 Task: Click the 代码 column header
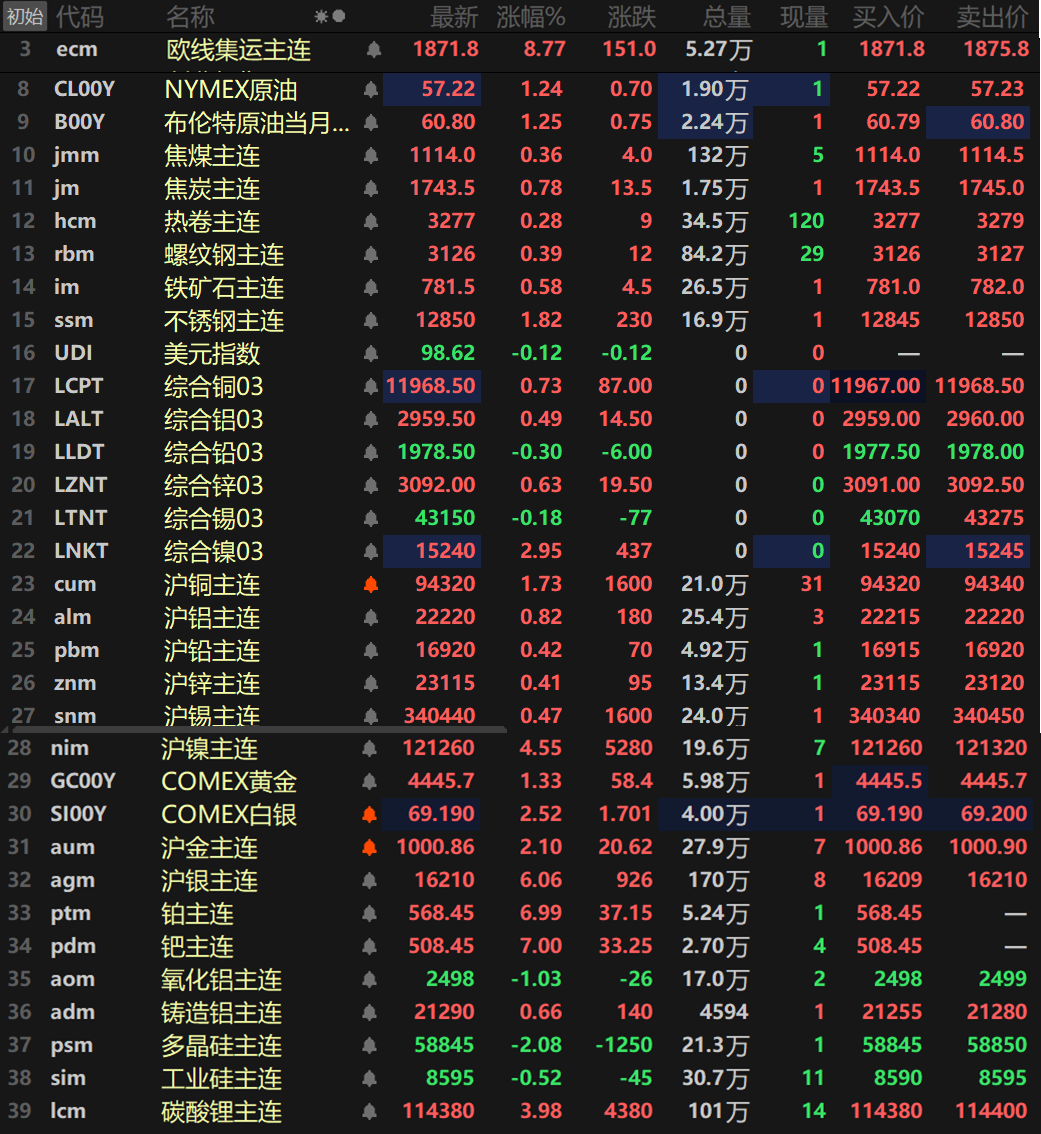[x=78, y=16]
